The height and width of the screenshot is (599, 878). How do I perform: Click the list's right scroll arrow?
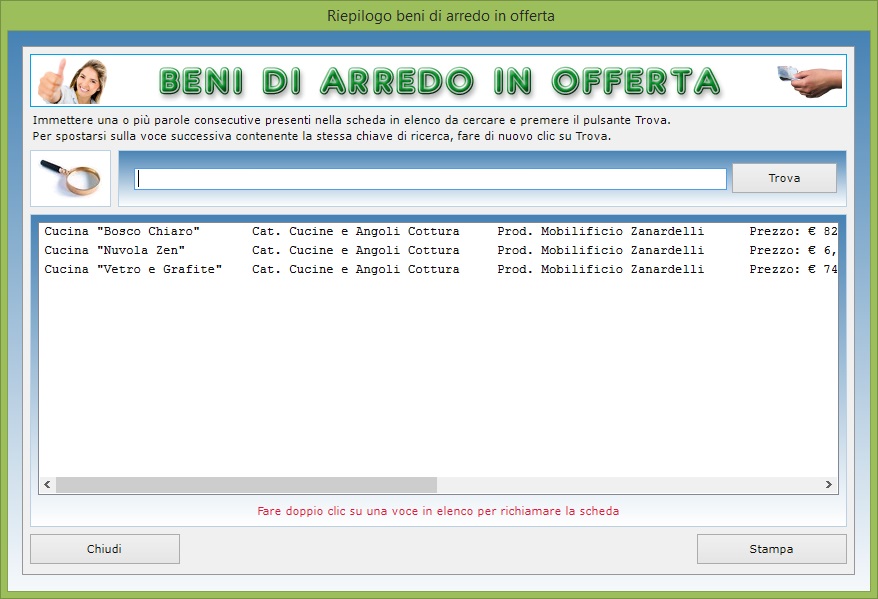pos(829,485)
